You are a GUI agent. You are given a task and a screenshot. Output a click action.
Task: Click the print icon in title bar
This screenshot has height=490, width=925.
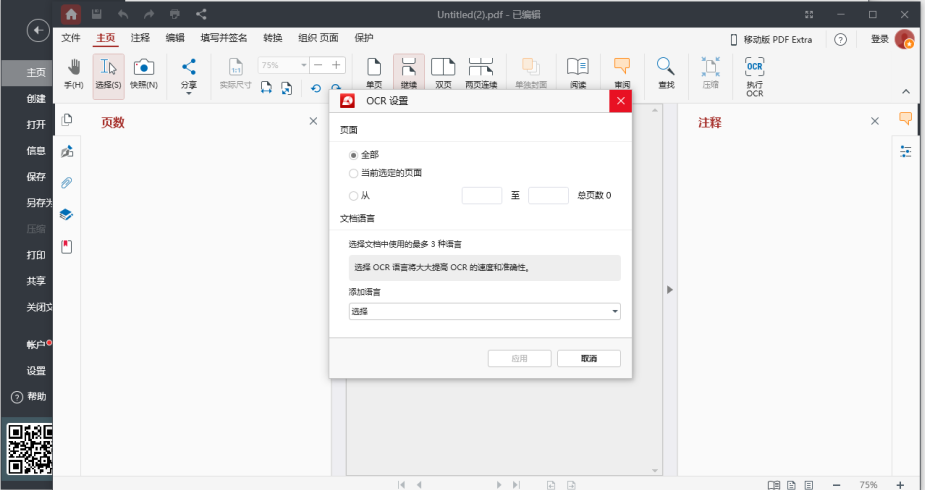click(x=175, y=14)
